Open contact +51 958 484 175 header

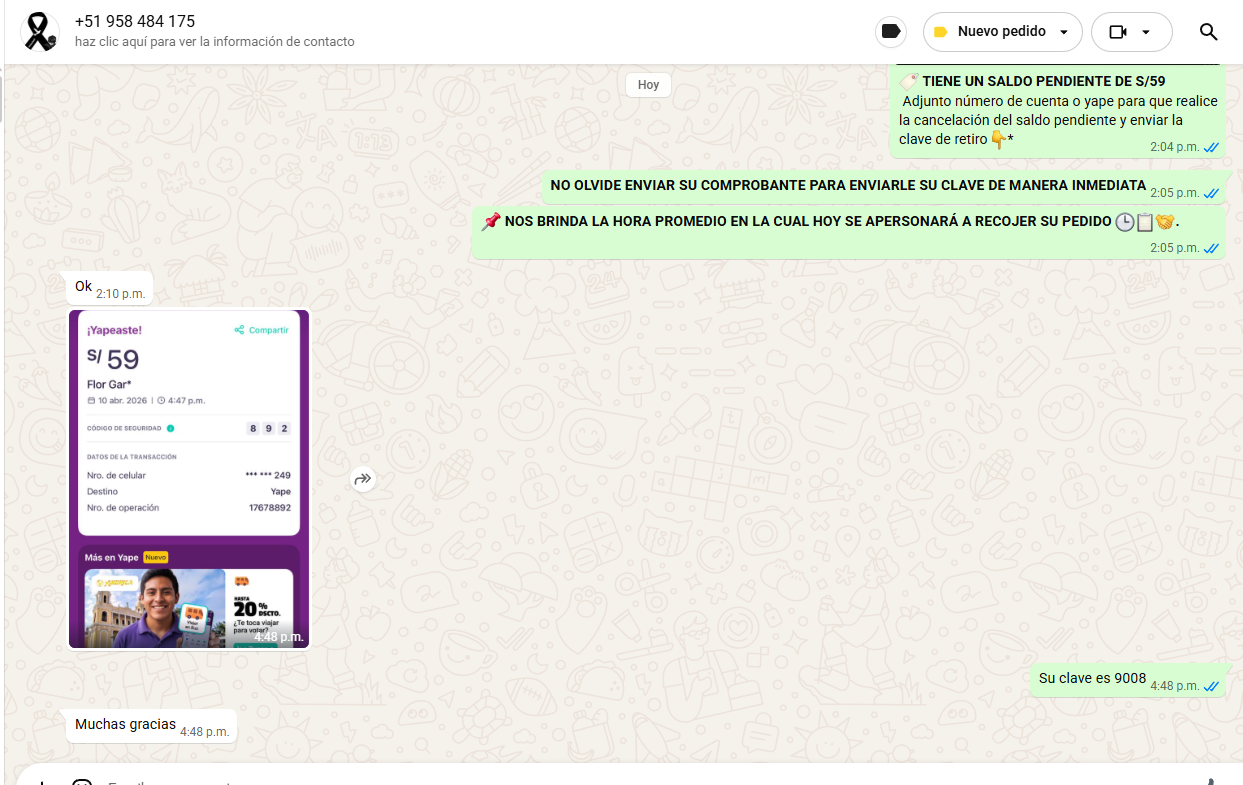point(135,21)
